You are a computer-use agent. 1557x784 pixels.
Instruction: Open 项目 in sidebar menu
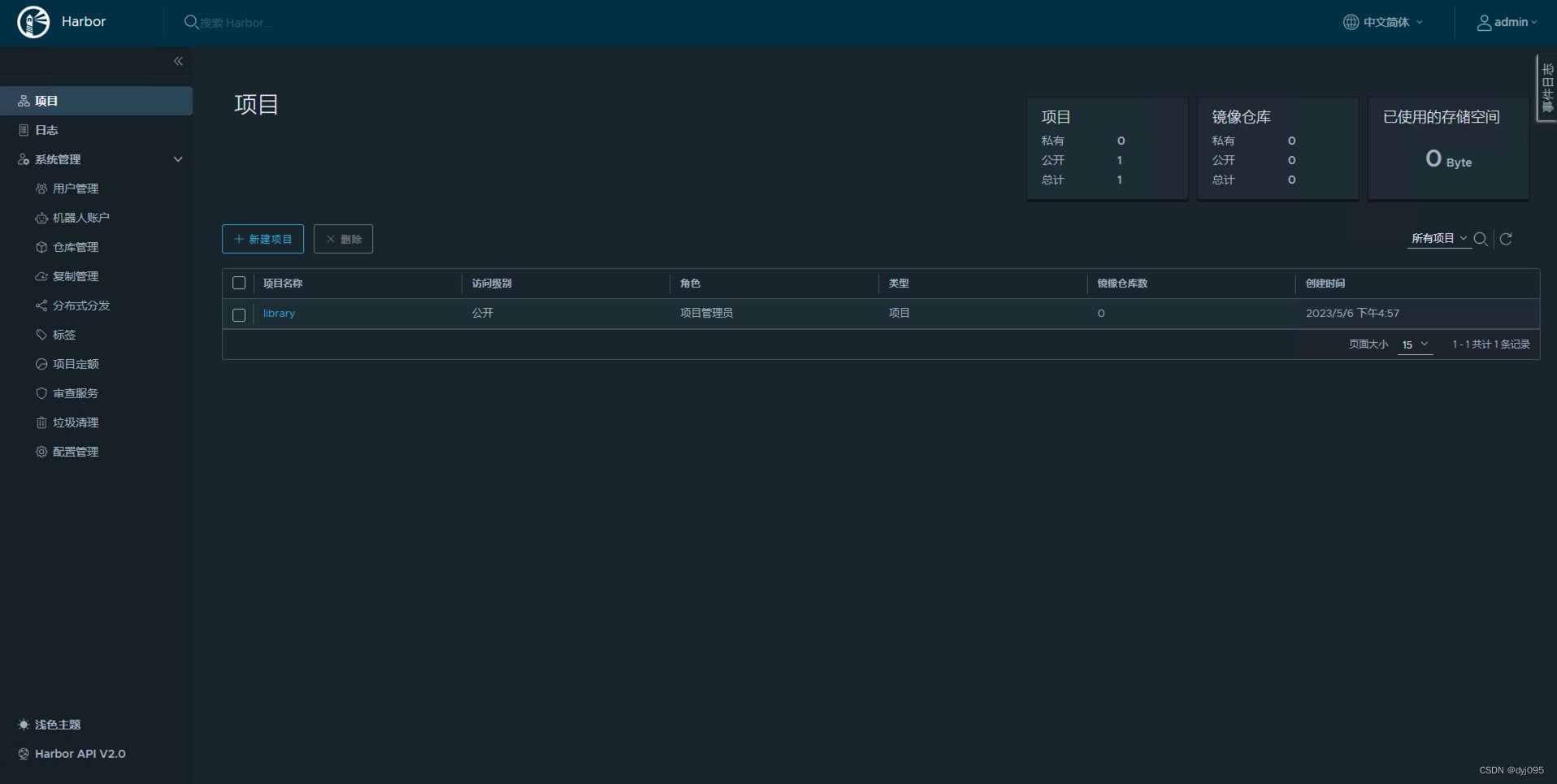tap(97, 101)
